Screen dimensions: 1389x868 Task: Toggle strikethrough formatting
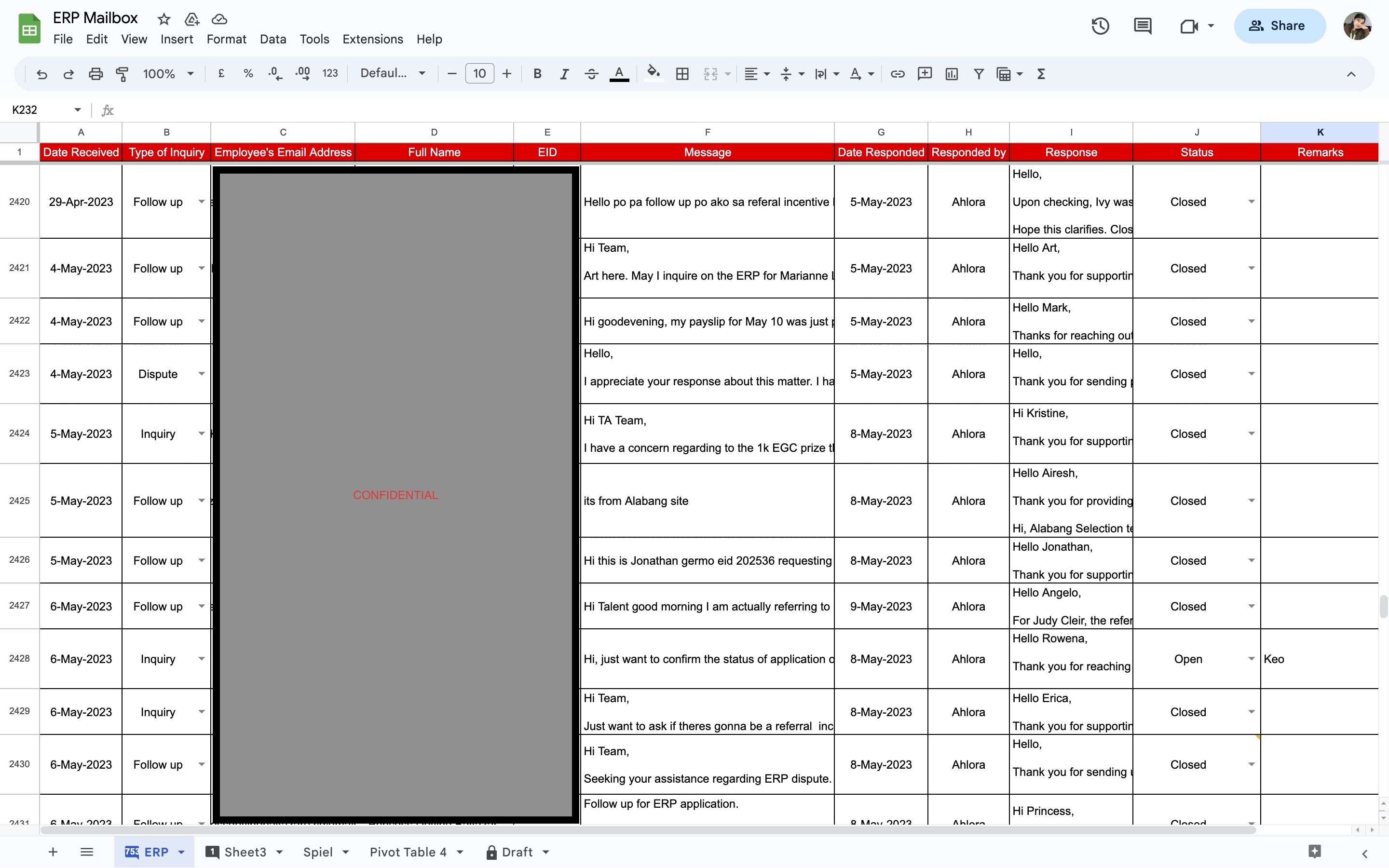(x=591, y=73)
